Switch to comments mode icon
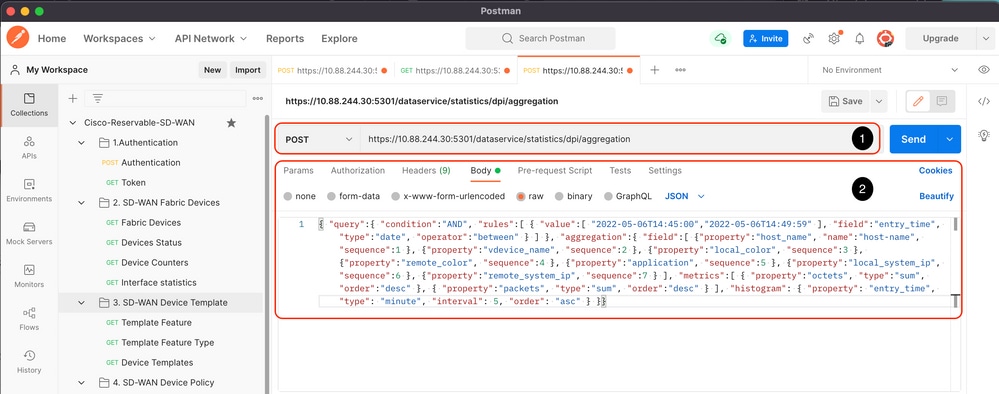 (x=942, y=101)
